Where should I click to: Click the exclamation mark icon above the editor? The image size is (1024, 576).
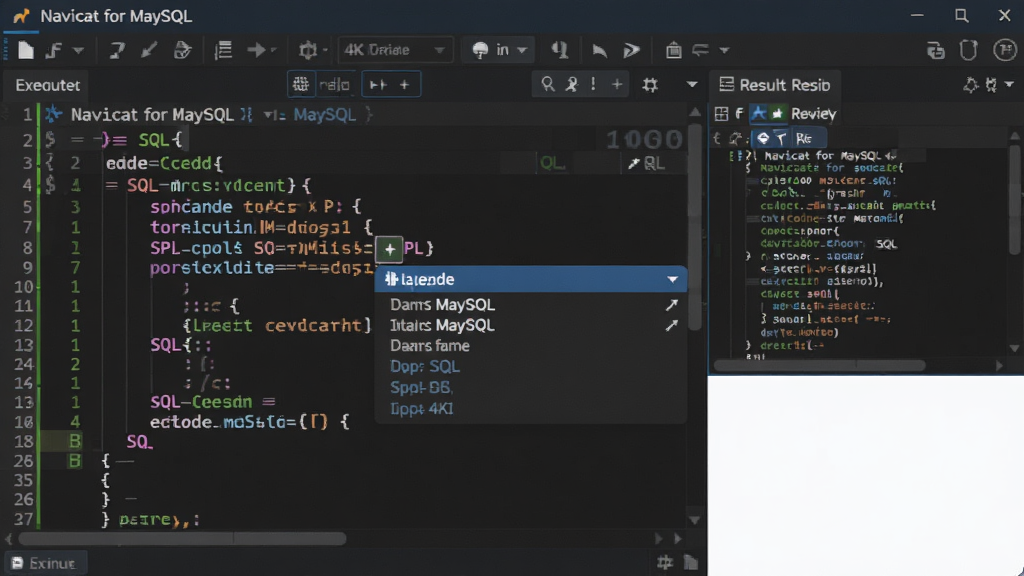coord(593,84)
